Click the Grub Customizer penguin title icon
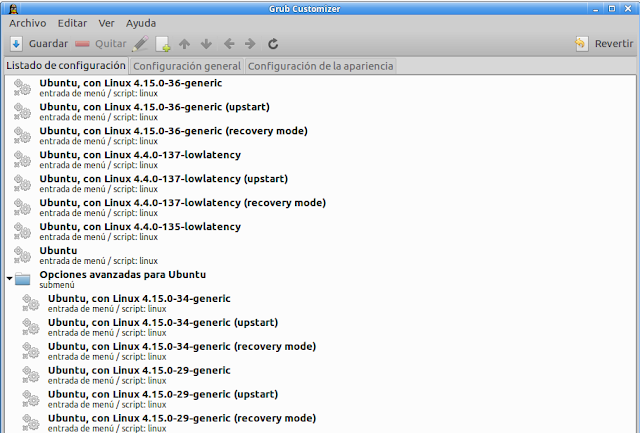This screenshot has width=640, height=433. point(13,9)
